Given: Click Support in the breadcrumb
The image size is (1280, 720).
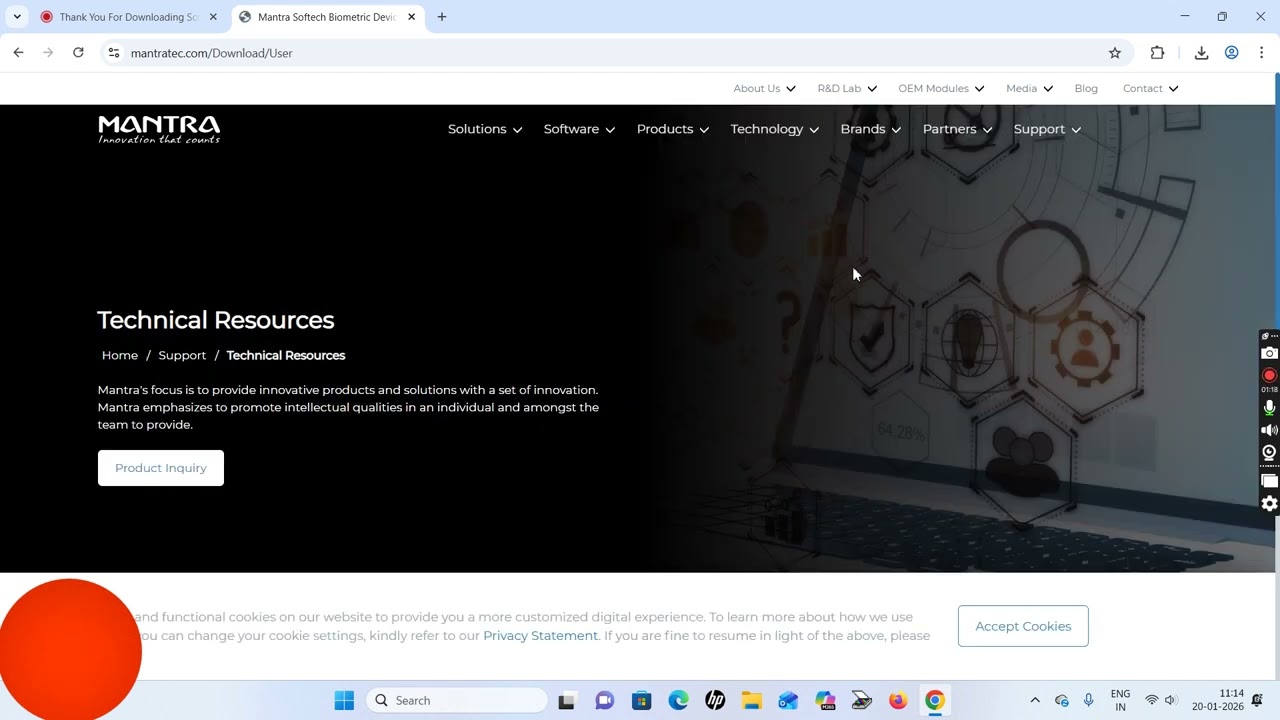Looking at the screenshot, I should click(182, 355).
